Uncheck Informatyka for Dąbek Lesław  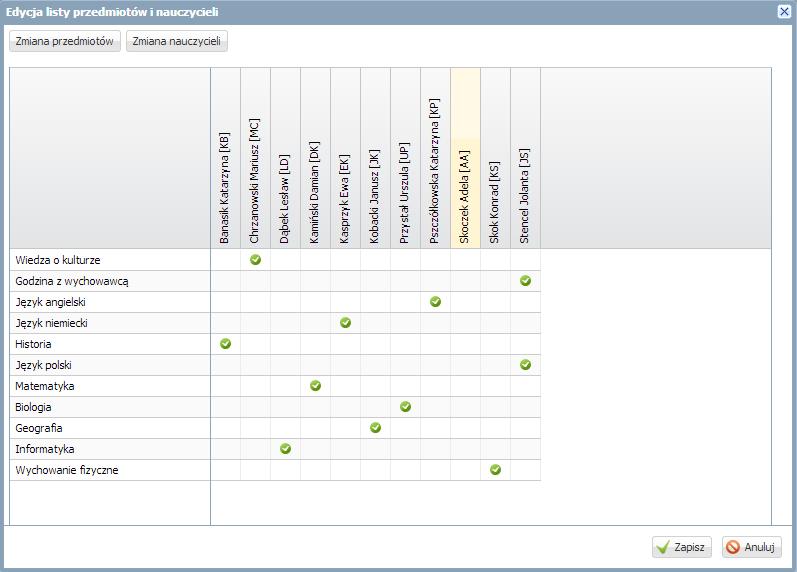(x=286, y=449)
